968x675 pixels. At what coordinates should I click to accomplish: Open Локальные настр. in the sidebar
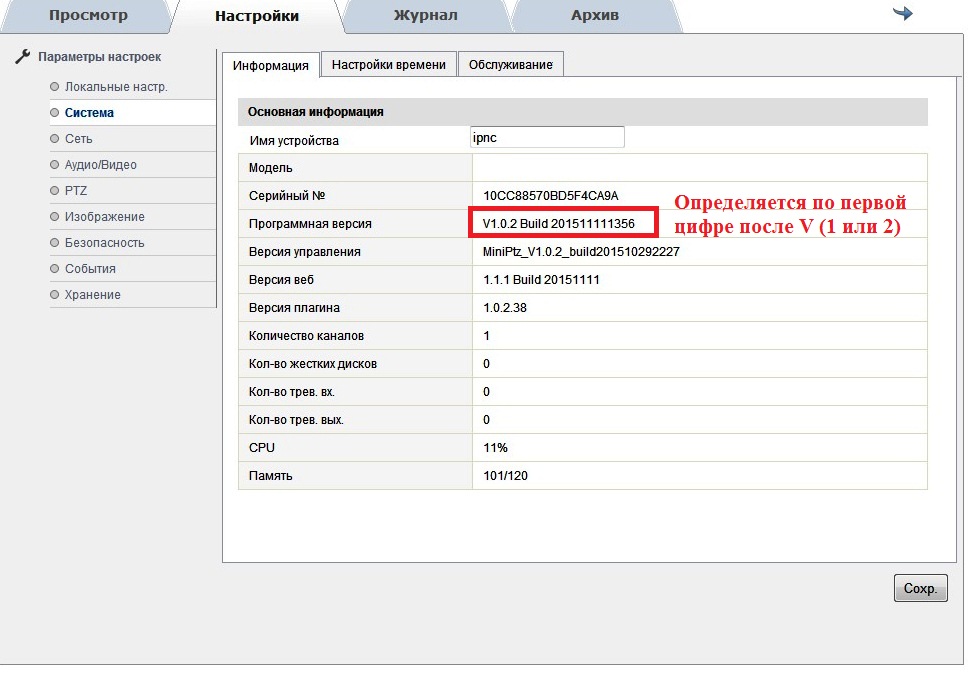(x=115, y=87)
